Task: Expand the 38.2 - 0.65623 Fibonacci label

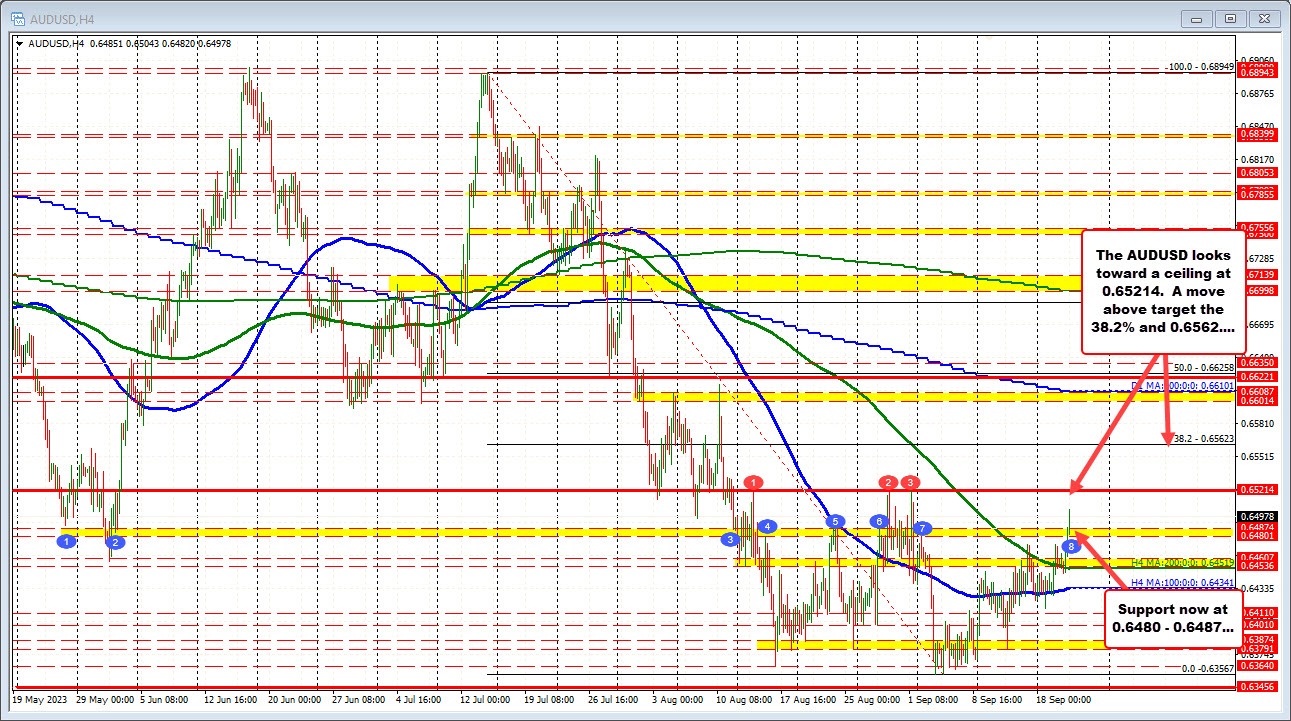Action: tap(1204, 440)
